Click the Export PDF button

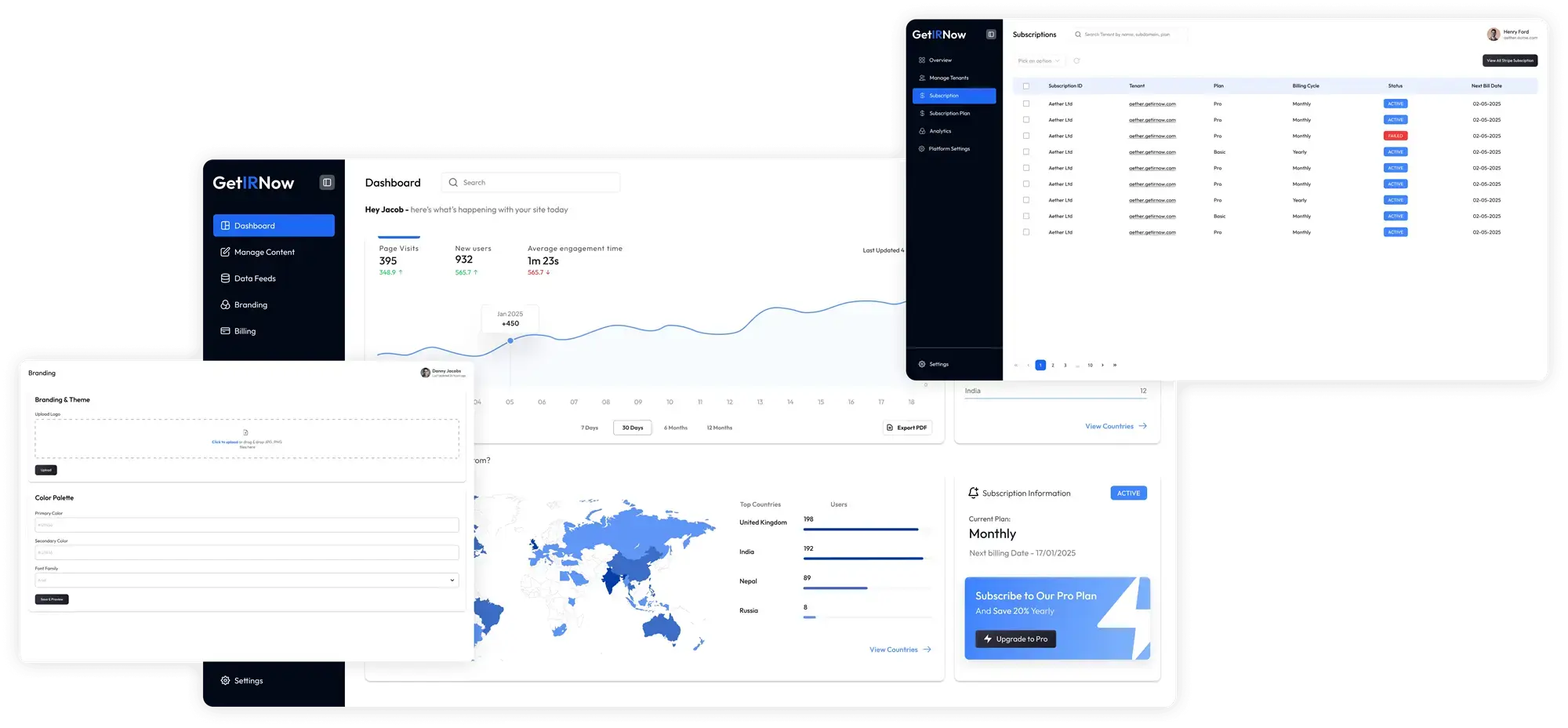point(908,428)
